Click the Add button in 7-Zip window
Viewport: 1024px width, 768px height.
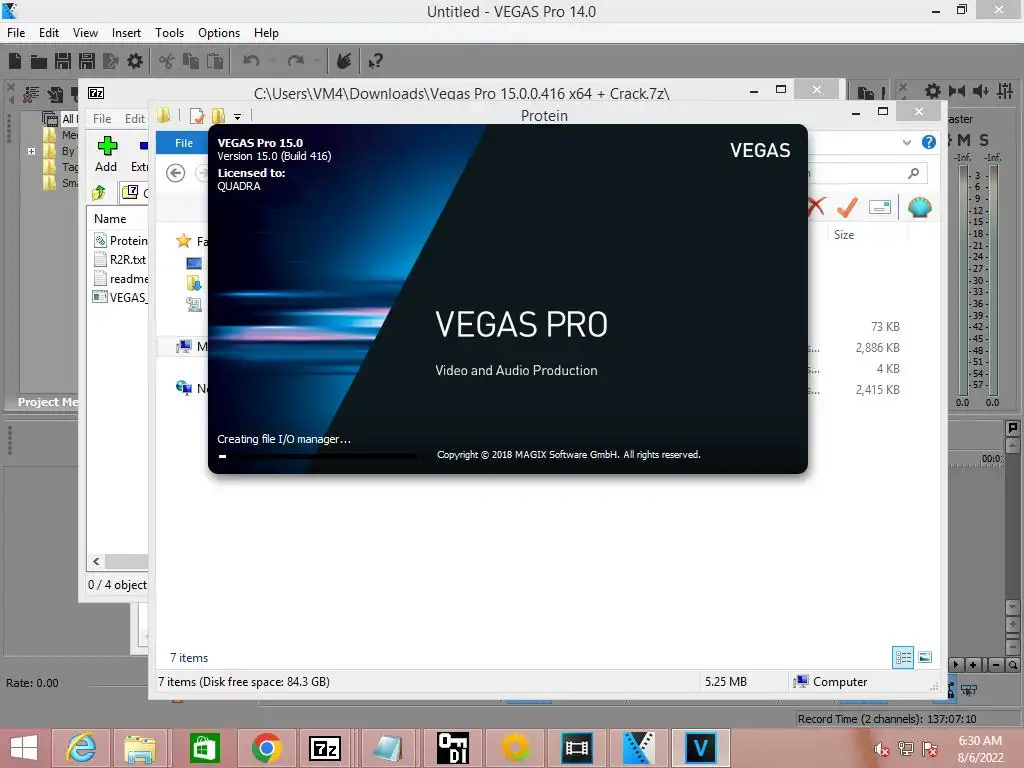point(106,154)
